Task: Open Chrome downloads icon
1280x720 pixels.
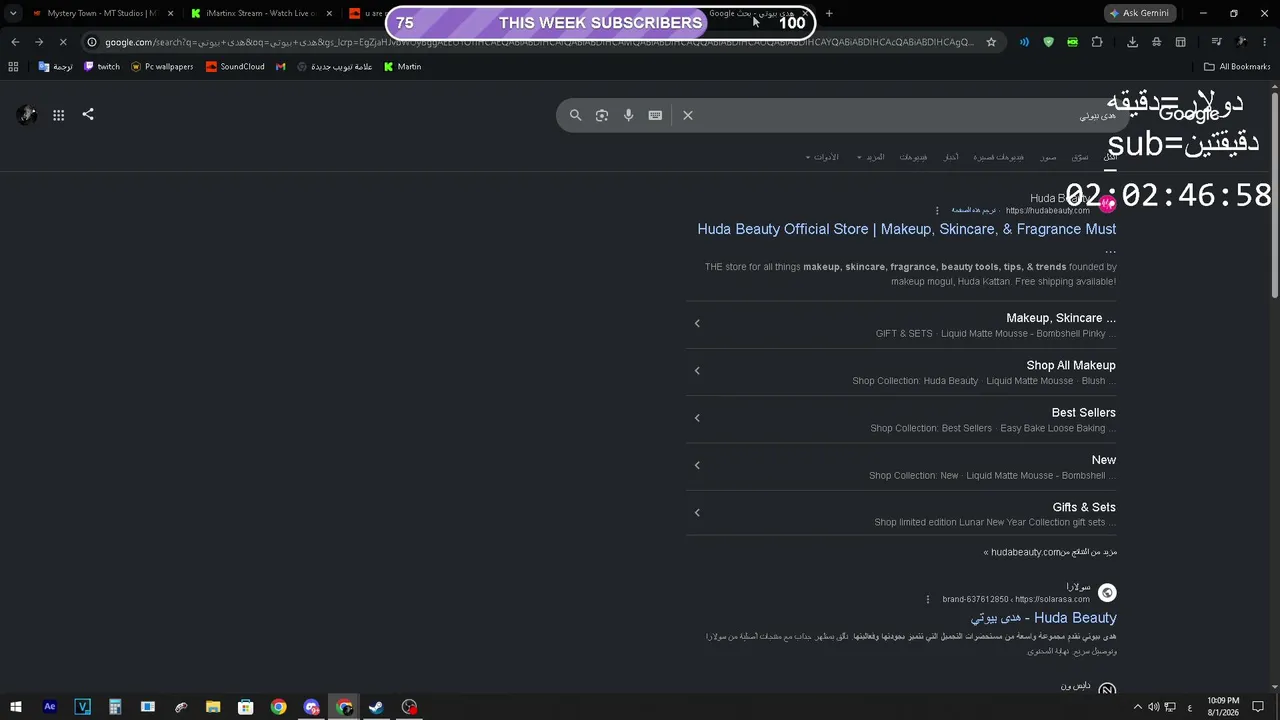Action: click(x=1132, y=42)
